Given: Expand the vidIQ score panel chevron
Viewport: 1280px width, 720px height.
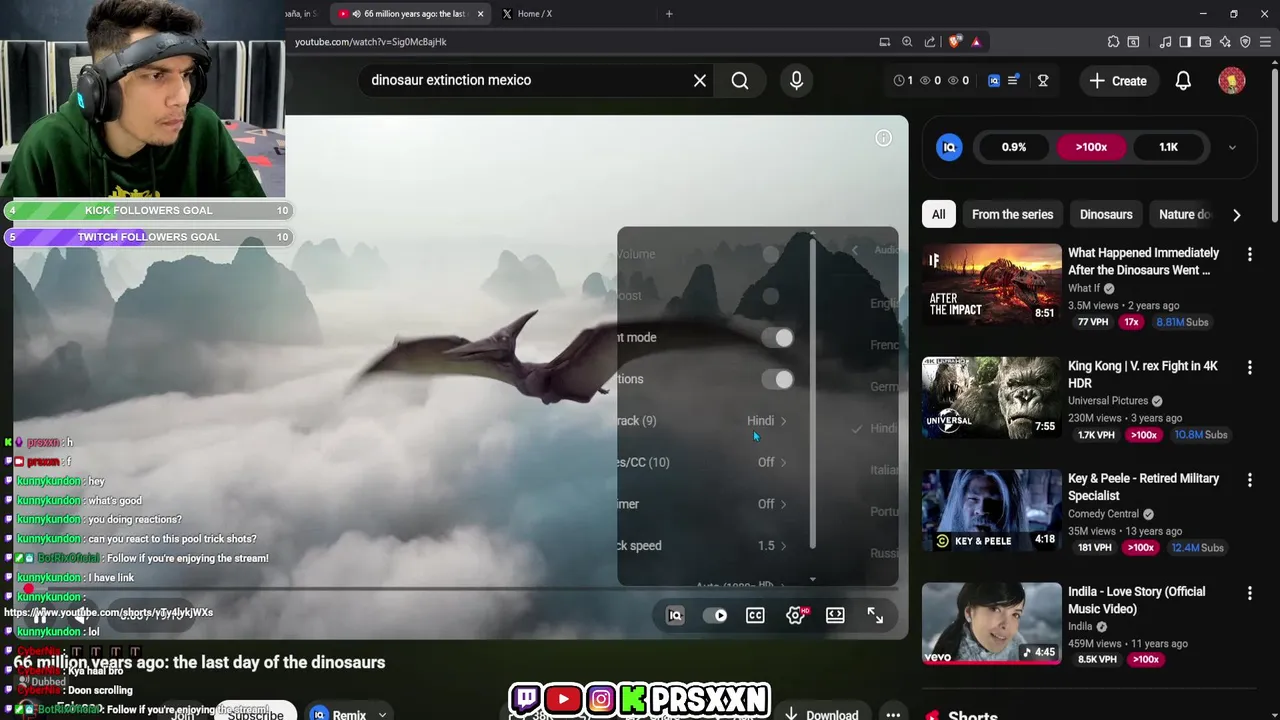Looking at the screenshot, I should click(x=1232, y=147).
